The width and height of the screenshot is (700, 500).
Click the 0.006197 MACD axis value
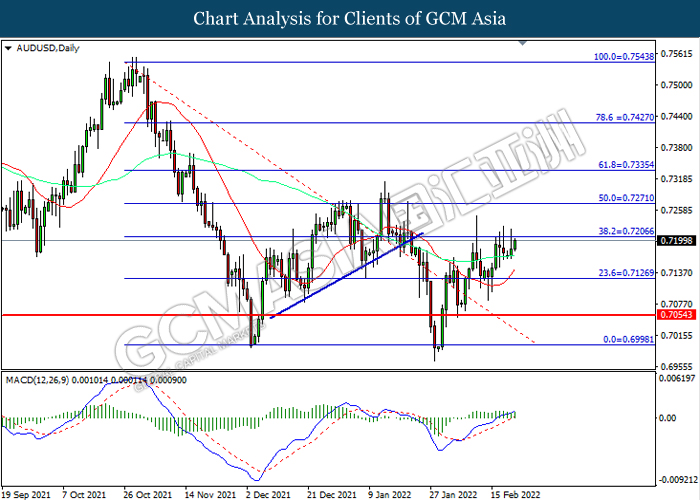tap(677, 379)
